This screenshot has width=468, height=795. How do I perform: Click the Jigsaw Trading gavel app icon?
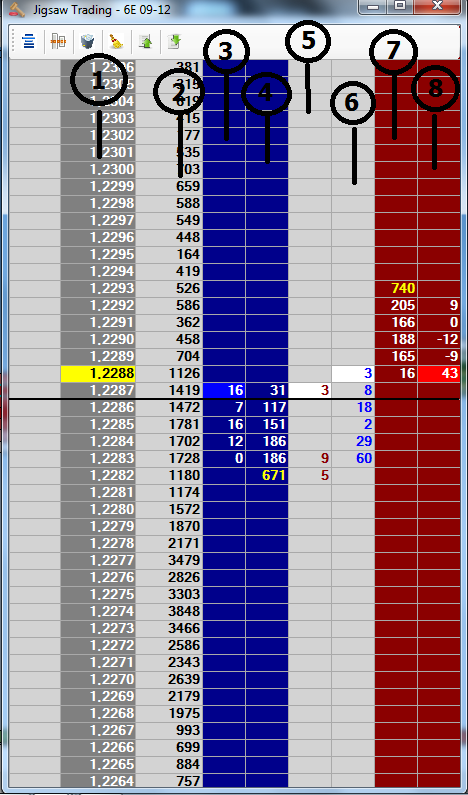pyautogui.click(x=17, y=10)
